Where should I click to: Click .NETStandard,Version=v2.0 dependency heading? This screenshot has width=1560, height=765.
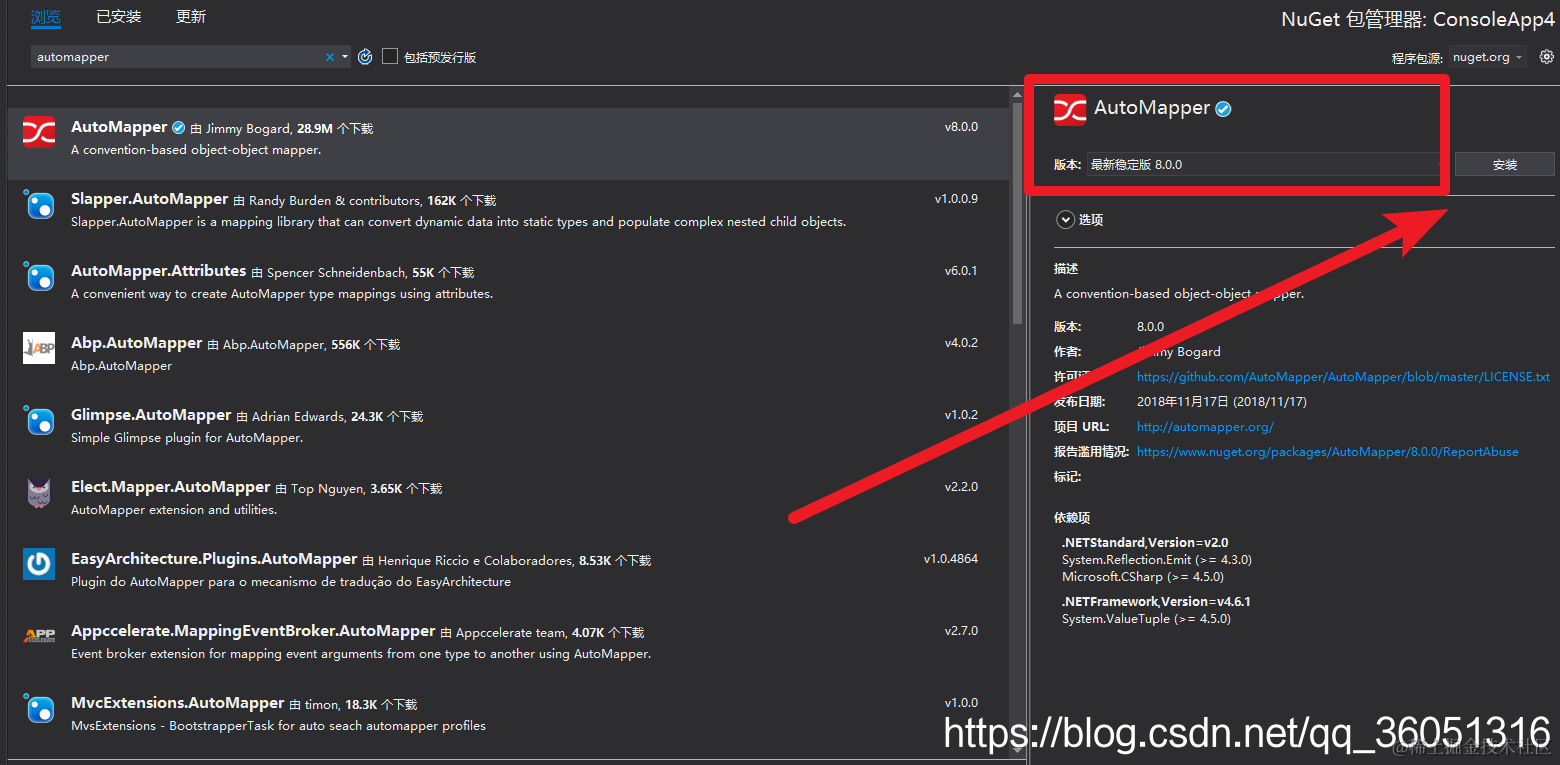point(1145,543)
